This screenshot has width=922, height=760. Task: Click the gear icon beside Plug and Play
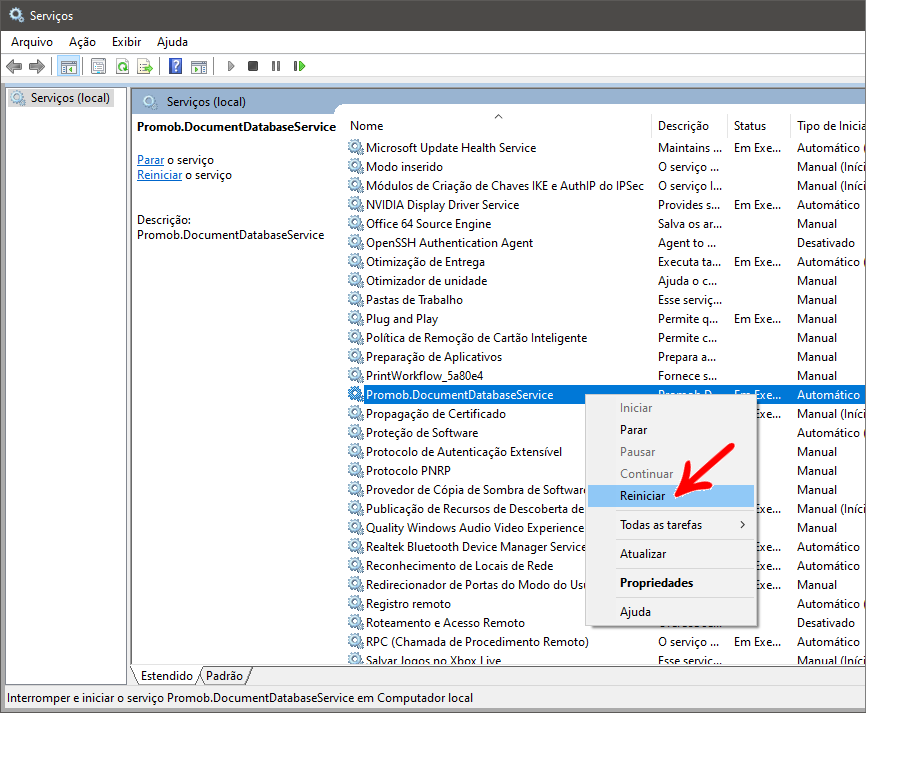point(355,319)
